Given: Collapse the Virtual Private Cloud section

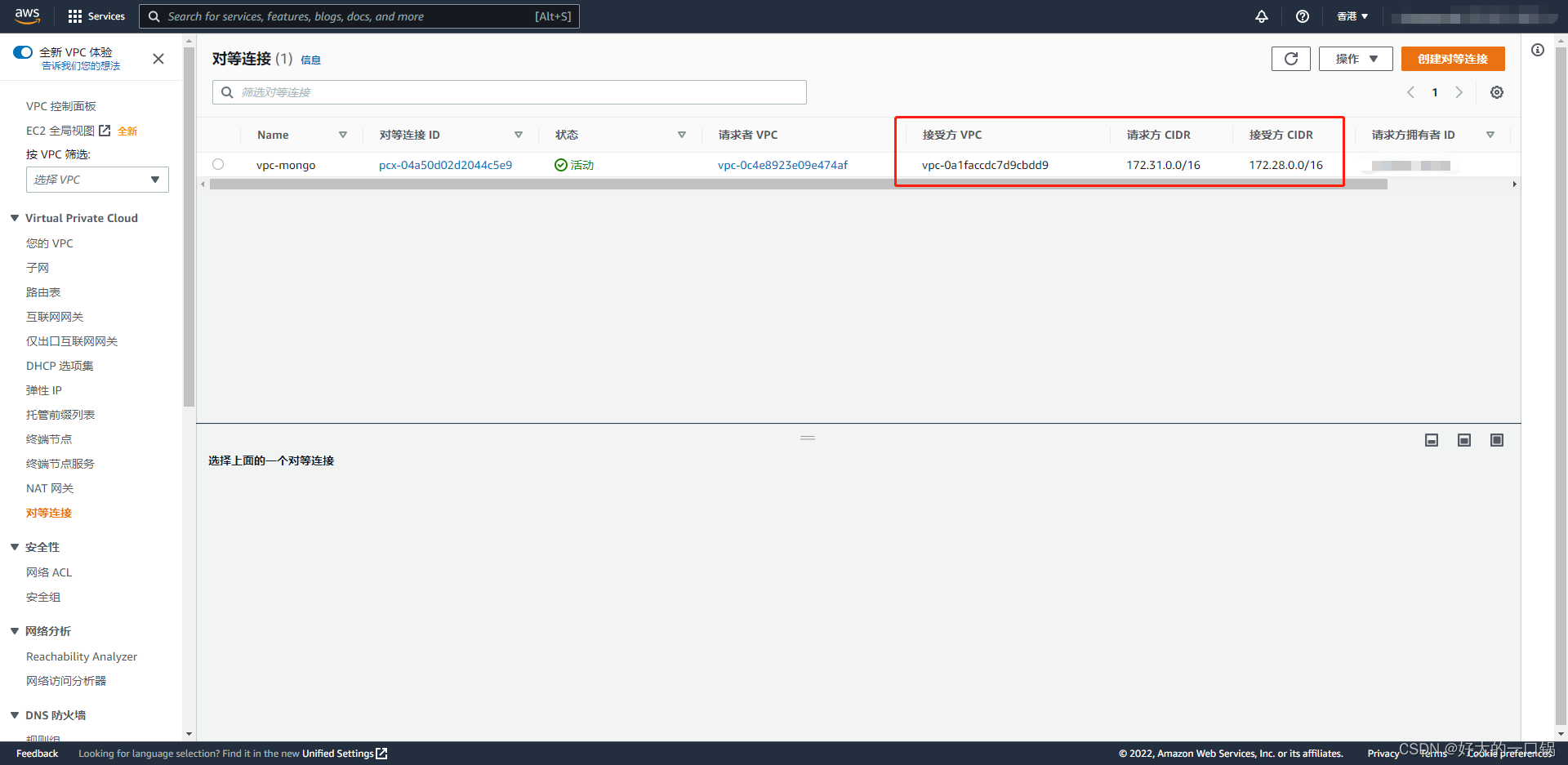Looking at the screenshot, I should tap(14, 217).
